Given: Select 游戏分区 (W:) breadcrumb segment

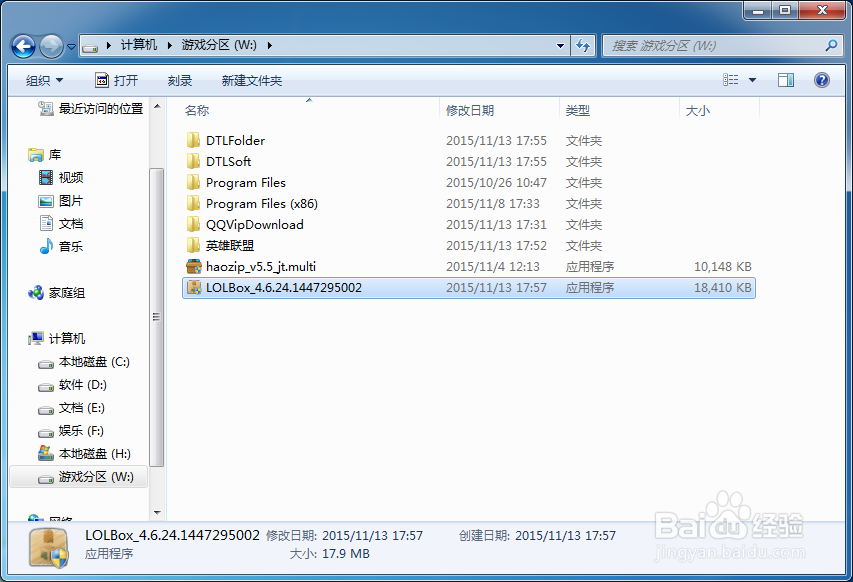Looking at the screenshot, I should click(219, 45).
